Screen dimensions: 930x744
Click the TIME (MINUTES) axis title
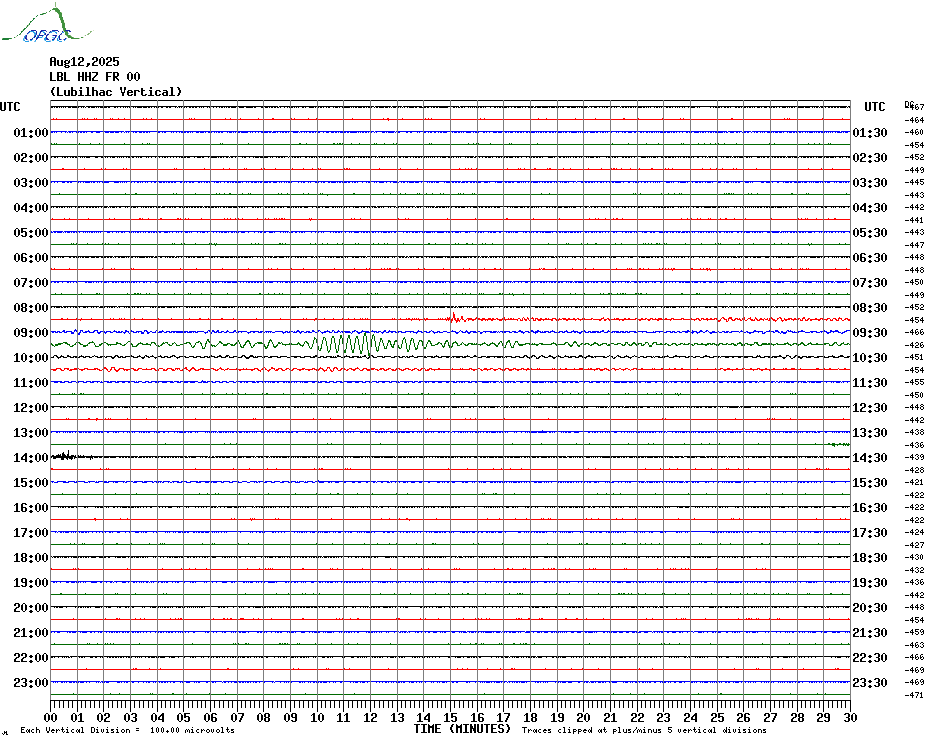(462, 729)
